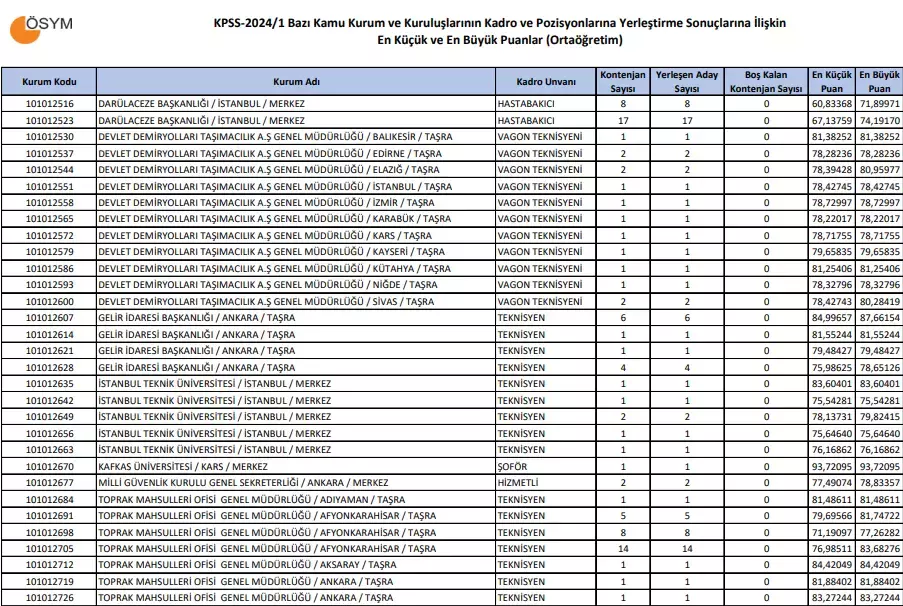The image size is (903, 606).
Task: Click the ÖSYM logo
Action: [42, 27]
